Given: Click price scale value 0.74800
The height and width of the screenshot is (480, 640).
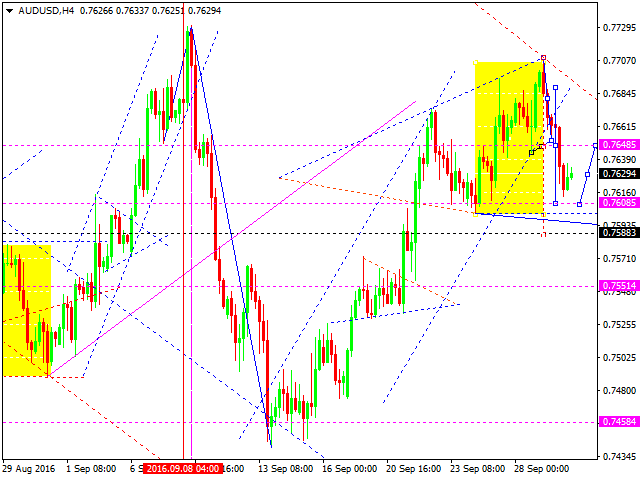Looking at the screenshot, I should [619, 391].
